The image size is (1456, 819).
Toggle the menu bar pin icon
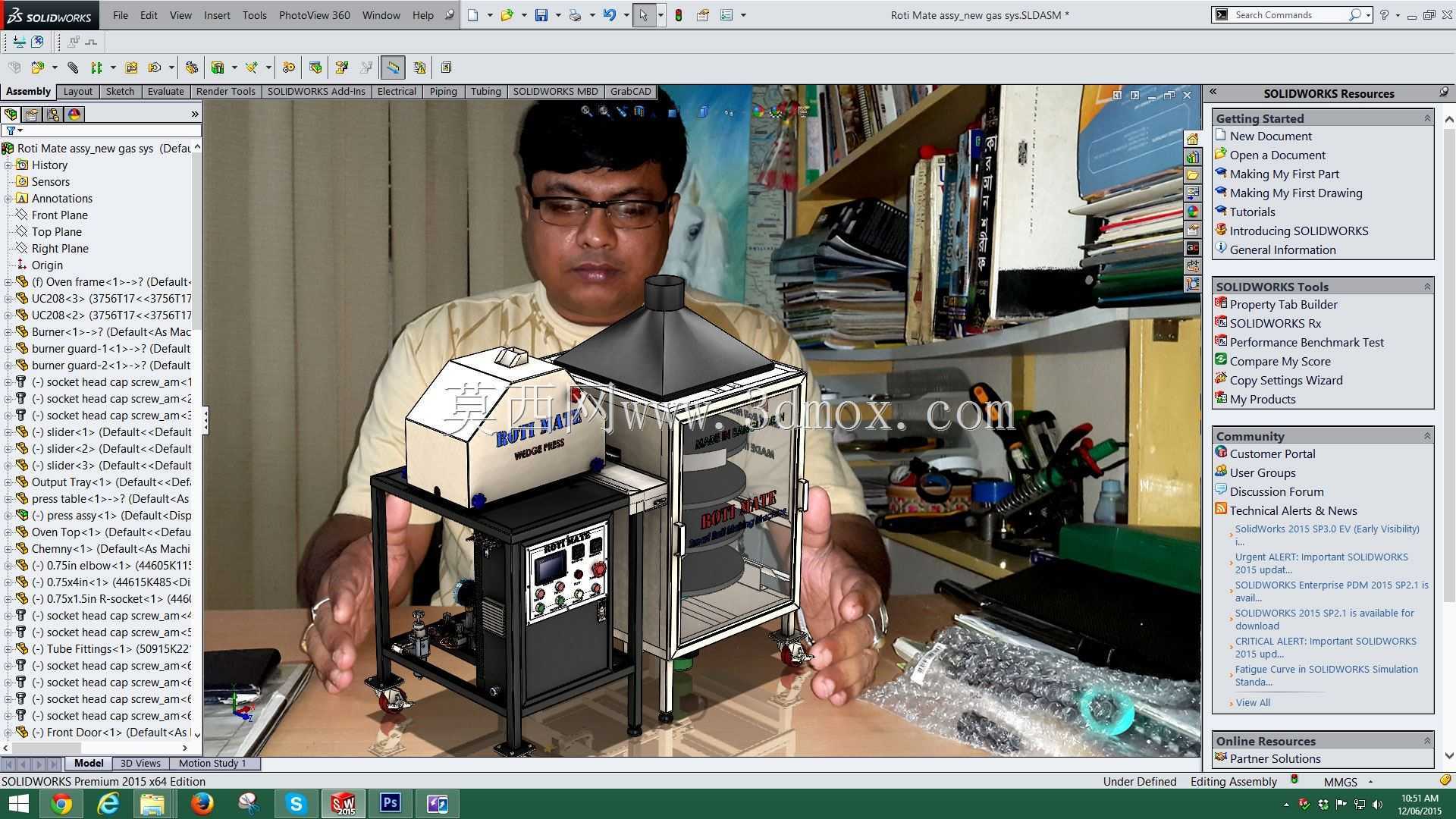click(449, 15)
